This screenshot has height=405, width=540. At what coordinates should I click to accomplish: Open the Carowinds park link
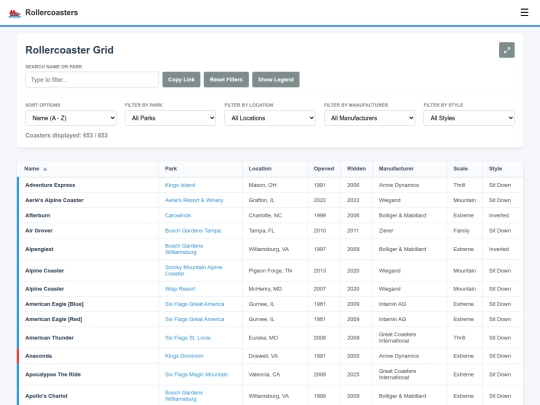[178, 216]
